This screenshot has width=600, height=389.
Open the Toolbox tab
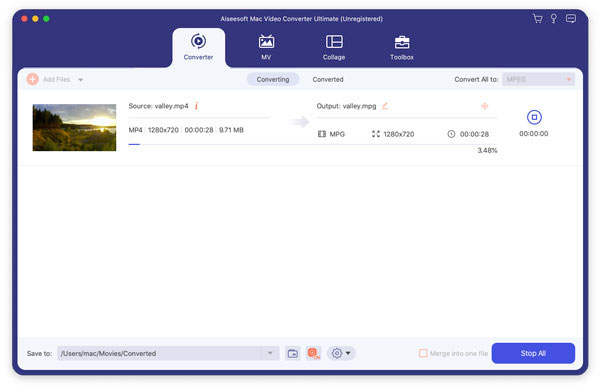click(402, 47)
